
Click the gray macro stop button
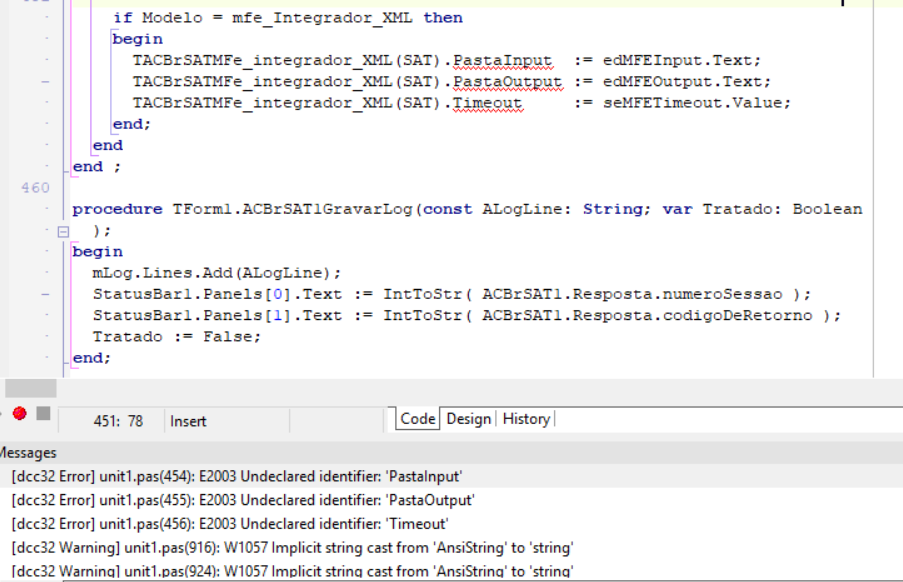[x=43, y=413]
